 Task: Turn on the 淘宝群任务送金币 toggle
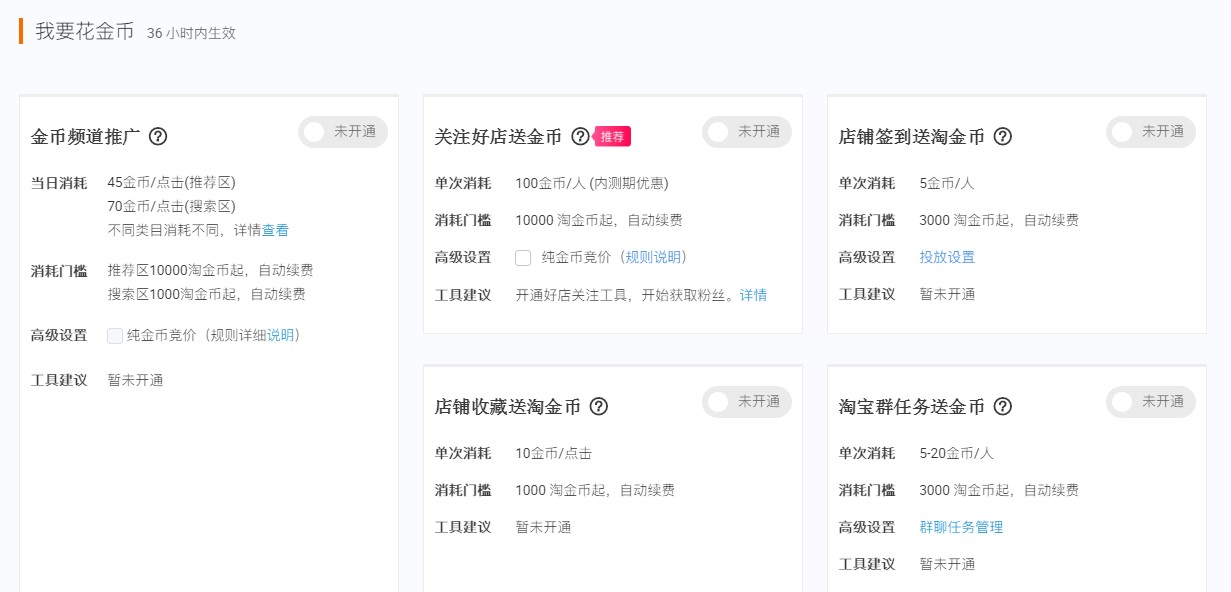pyautogui.click(x=1150, y=401)
